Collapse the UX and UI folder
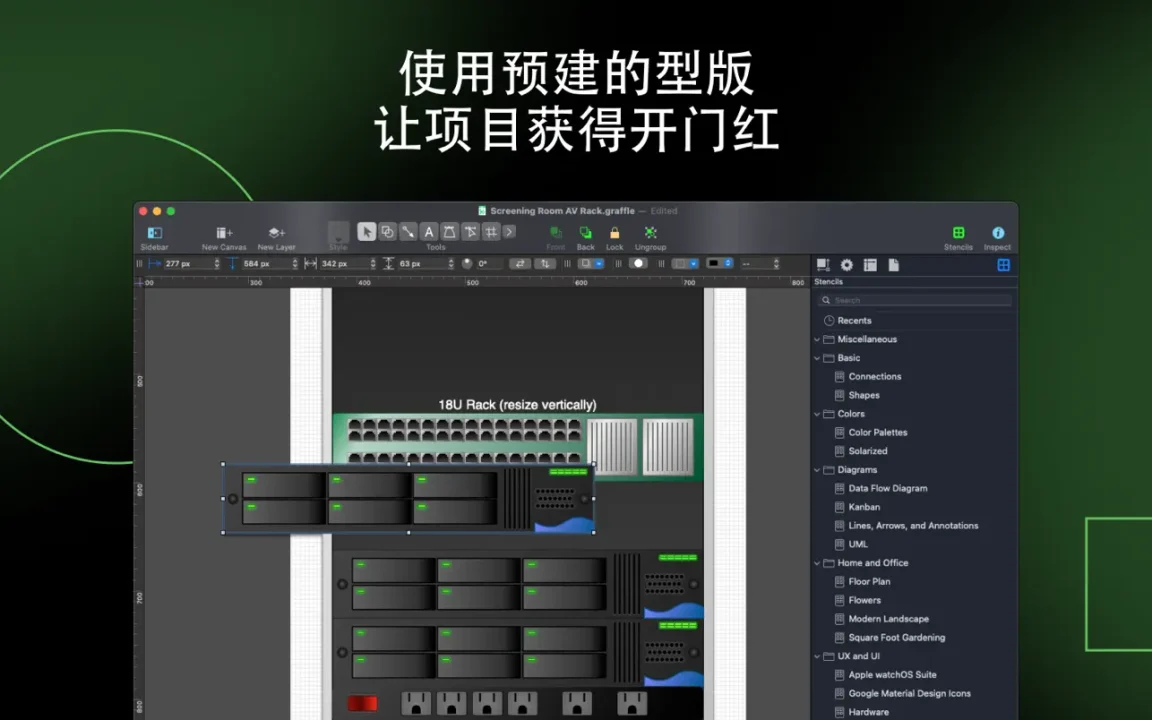This screenshot has height=720, width=1152. tap(817, 656)
